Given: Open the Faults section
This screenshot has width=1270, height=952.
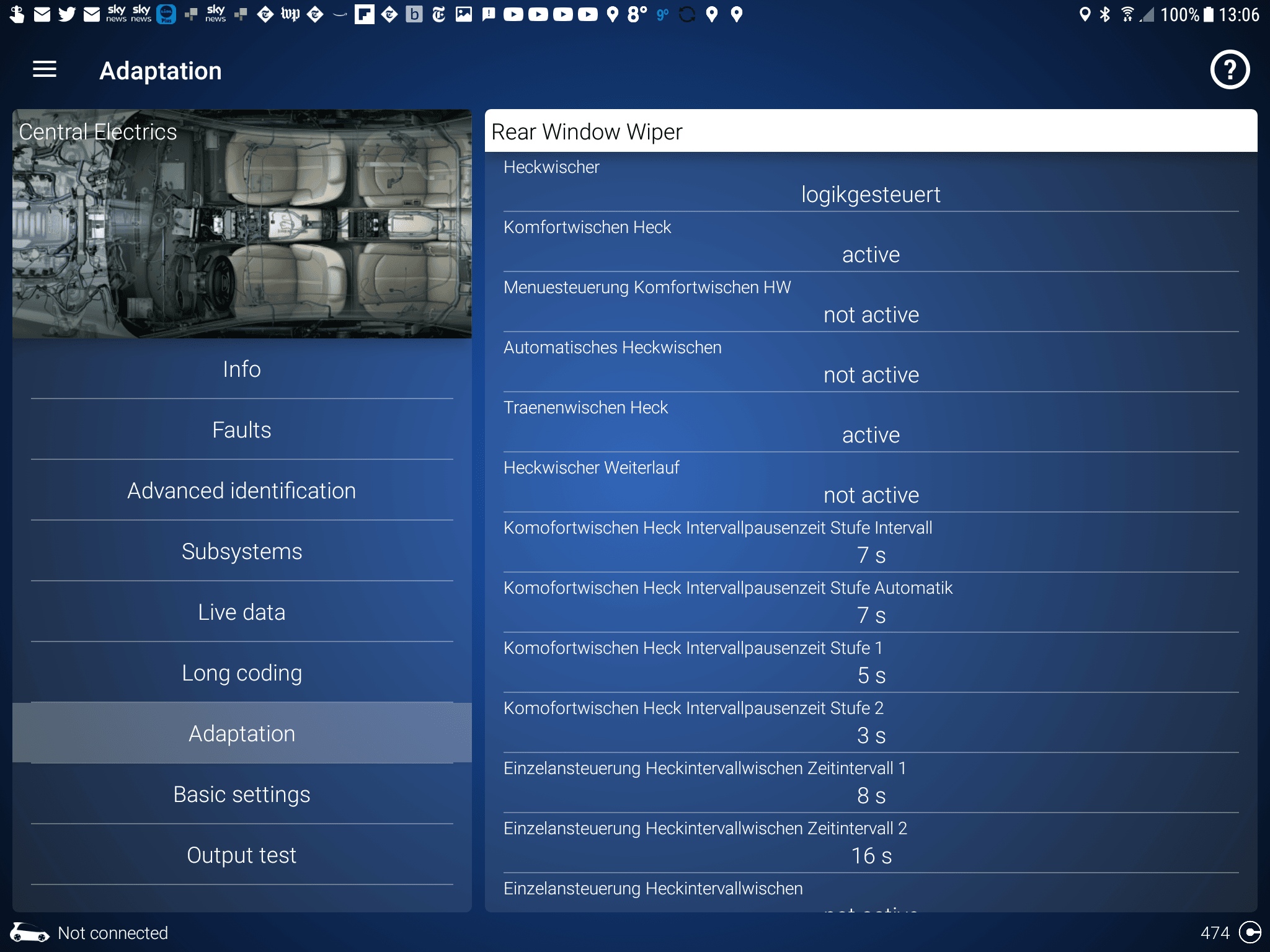Looking at the screenshot, I should [242, 430].
